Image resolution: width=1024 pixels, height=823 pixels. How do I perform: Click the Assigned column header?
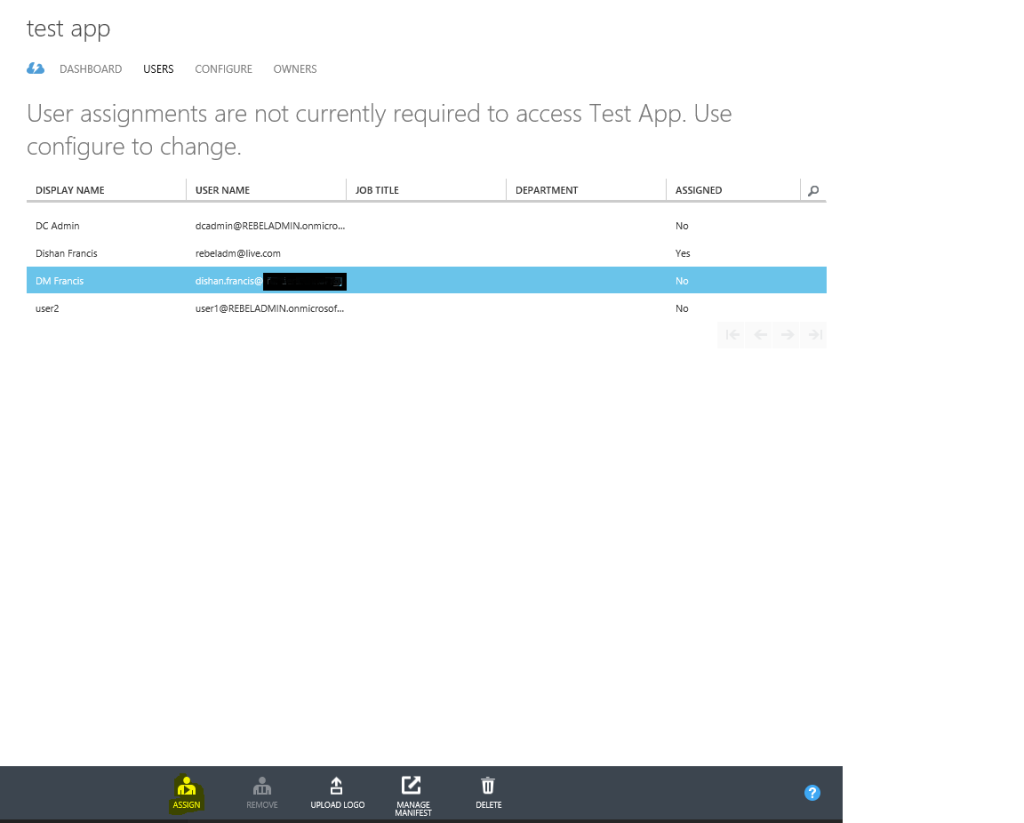click(698, 189)
